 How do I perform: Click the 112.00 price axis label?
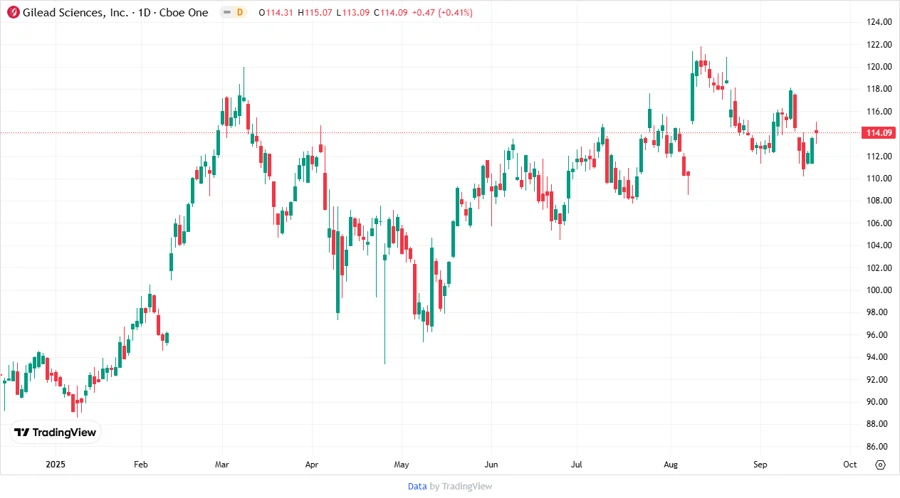pyautogui.click(x=879, y=156)
